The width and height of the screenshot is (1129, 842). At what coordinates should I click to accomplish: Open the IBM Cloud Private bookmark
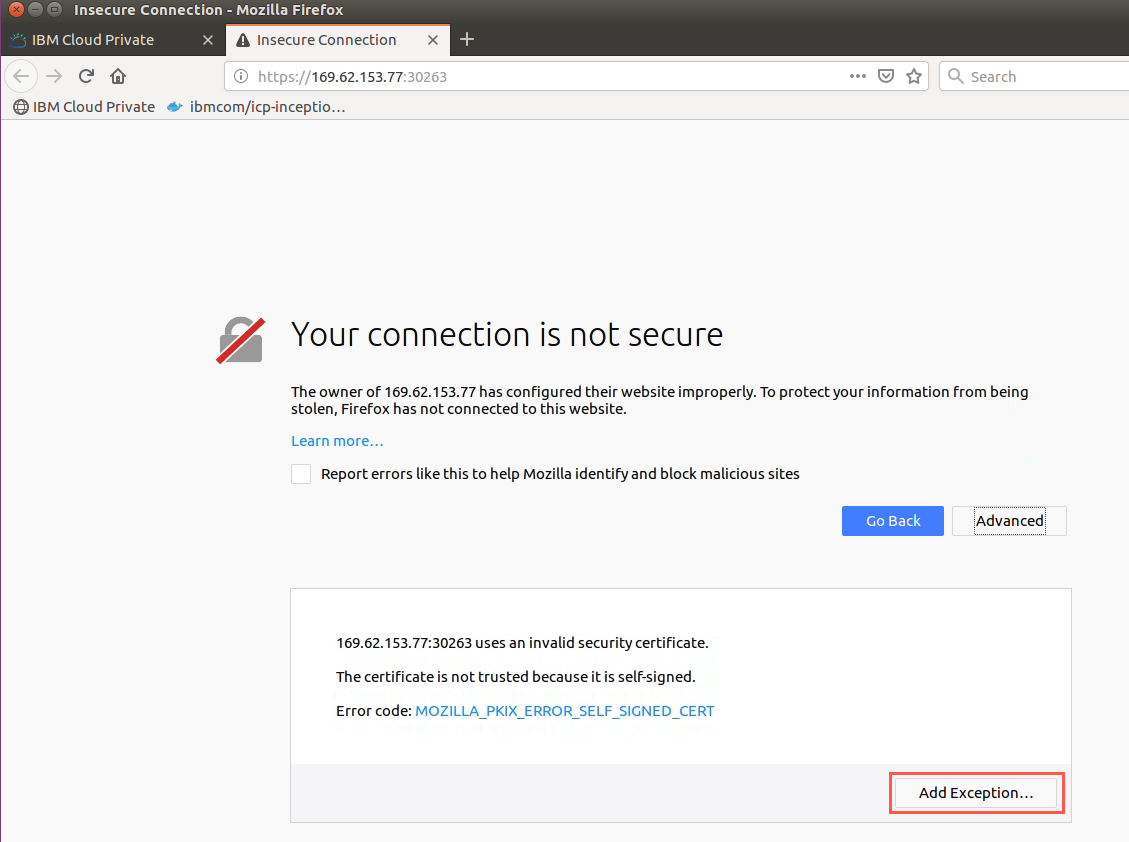(x=84, y=107)
